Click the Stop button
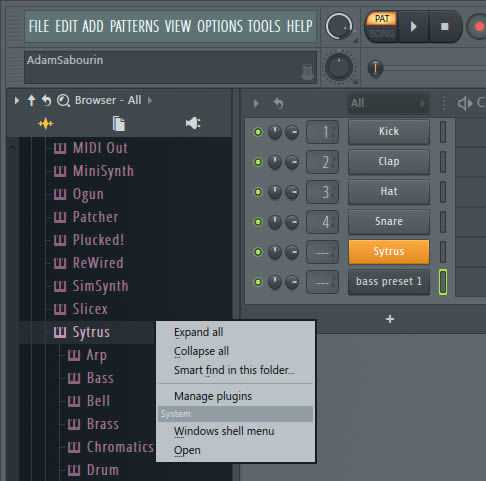This screenshot has height=481, width=486. (x=444, y=26)
